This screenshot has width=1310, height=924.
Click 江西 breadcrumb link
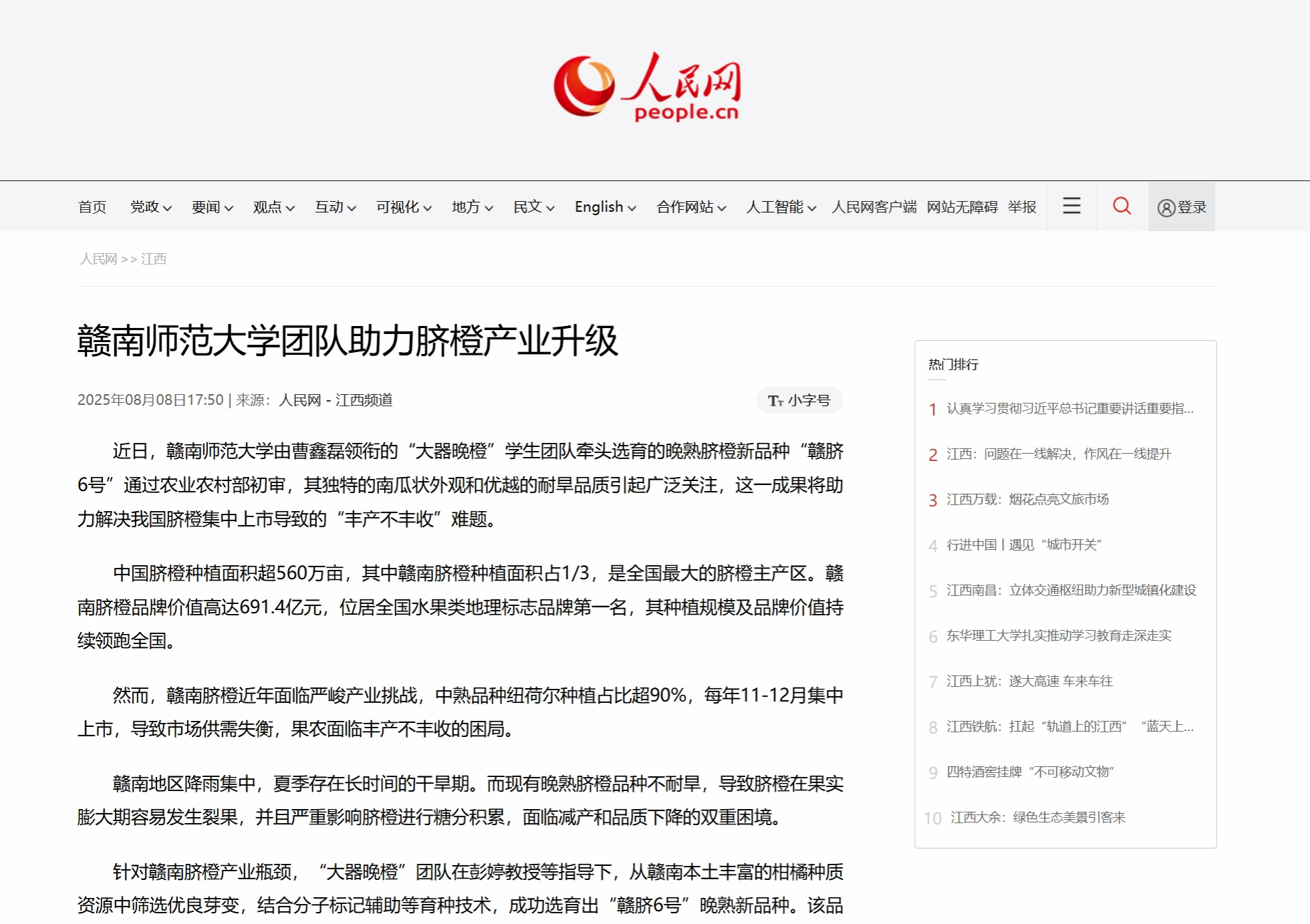point(154,259)
